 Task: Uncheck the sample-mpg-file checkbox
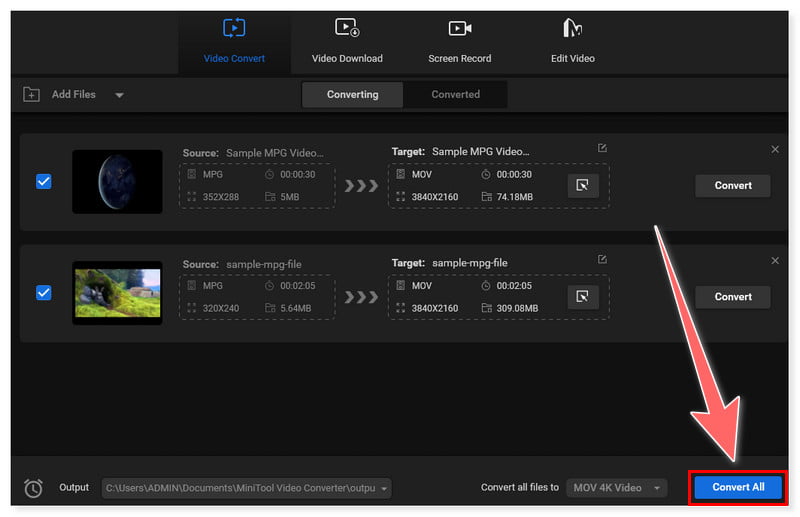tap(44, 293)
